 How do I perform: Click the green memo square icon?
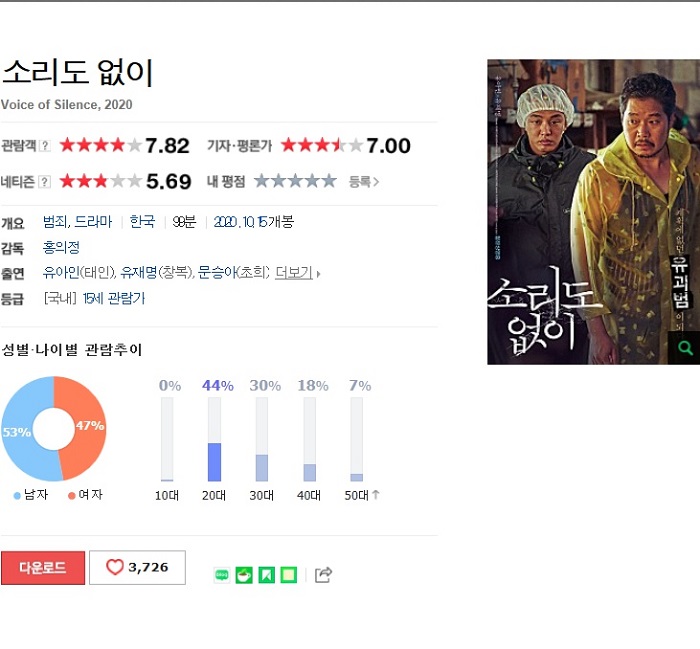pyautogui.click(x=288, y=575)
